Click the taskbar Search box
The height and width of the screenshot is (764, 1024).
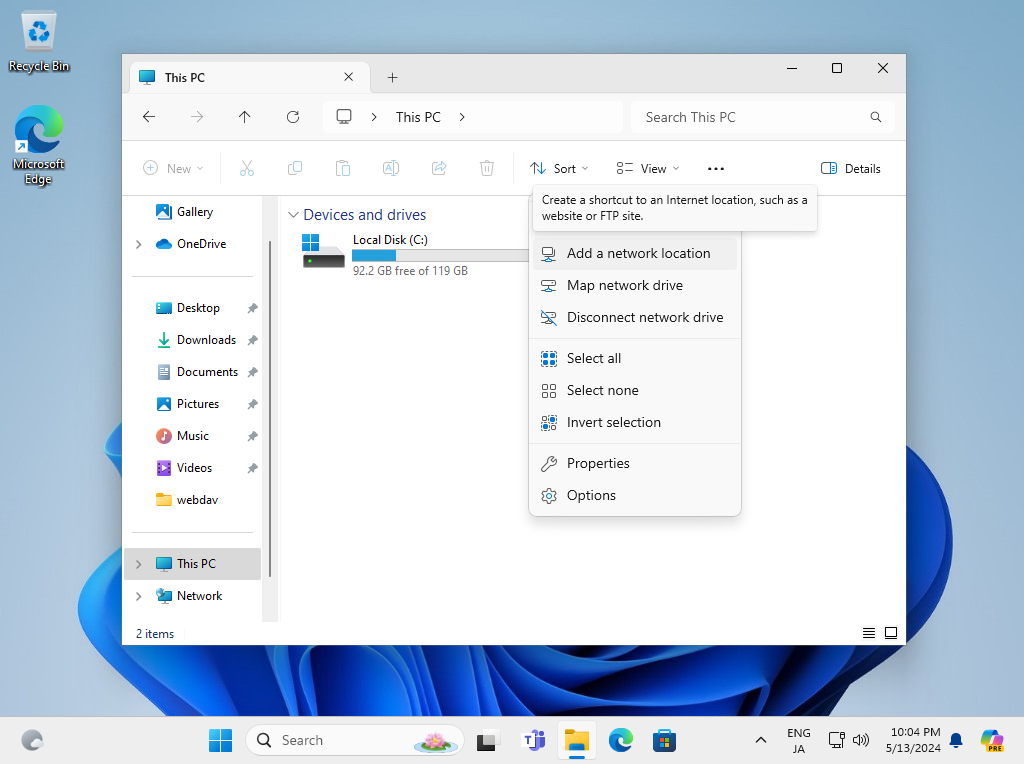(x=355, y=740)
